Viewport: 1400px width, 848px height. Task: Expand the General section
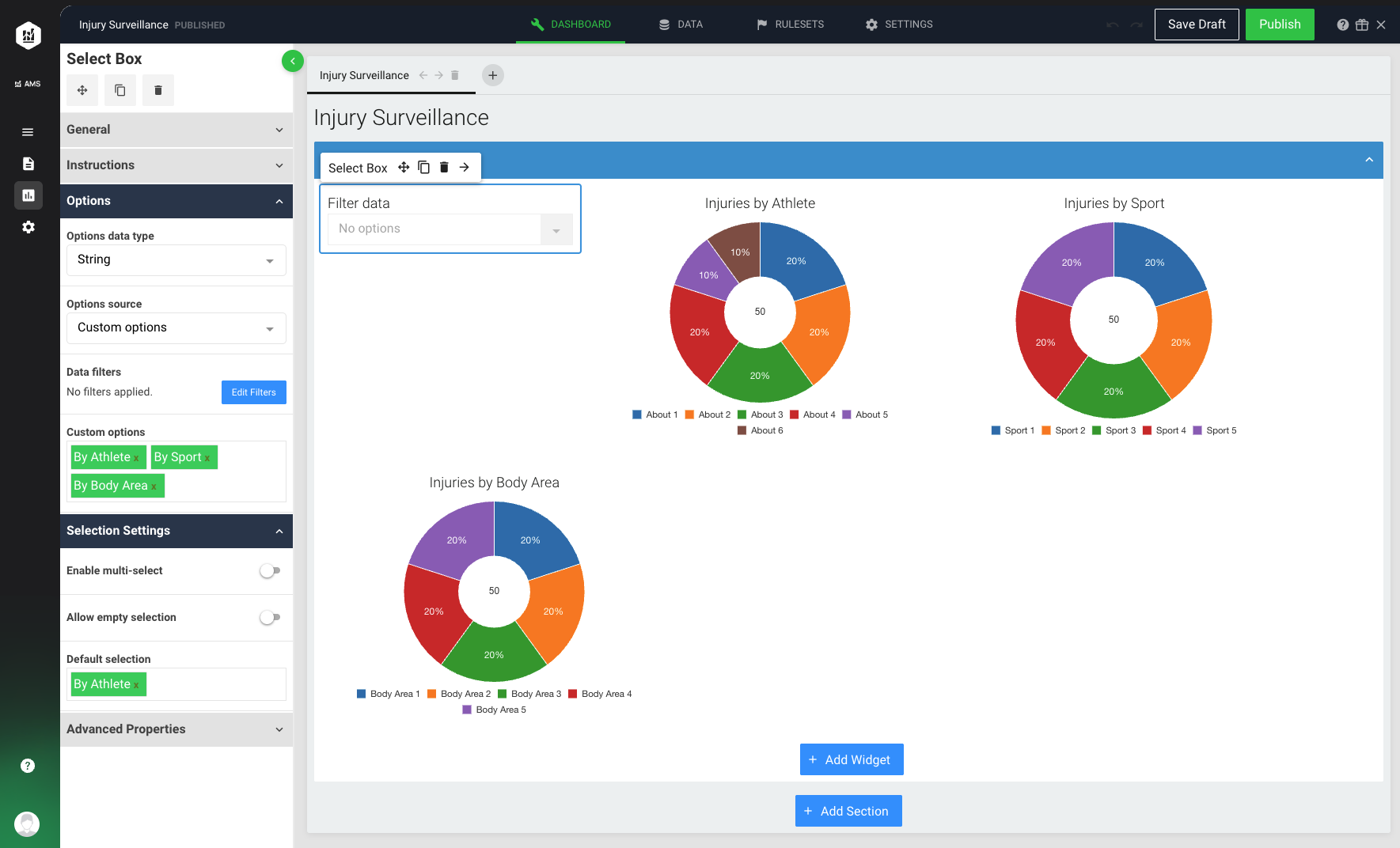176,130
